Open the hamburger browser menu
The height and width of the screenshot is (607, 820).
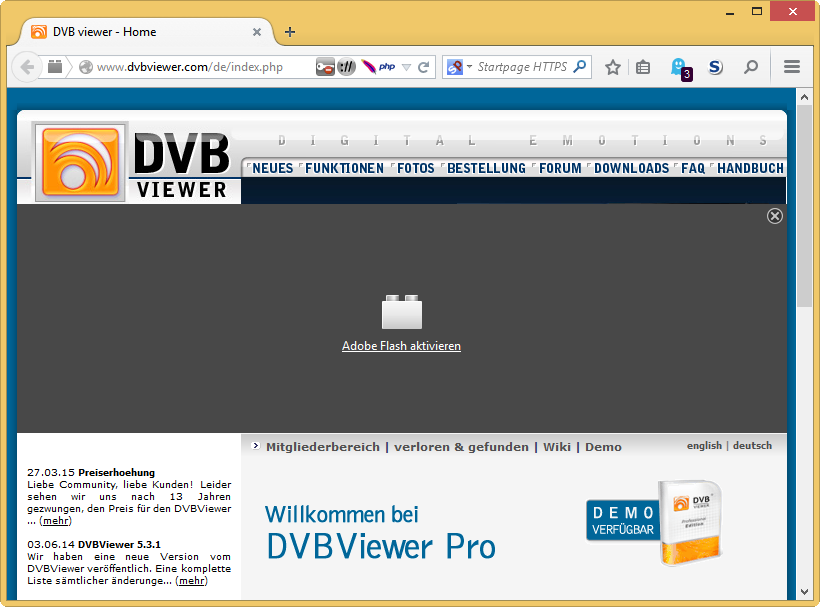click(x=792, y=66)
